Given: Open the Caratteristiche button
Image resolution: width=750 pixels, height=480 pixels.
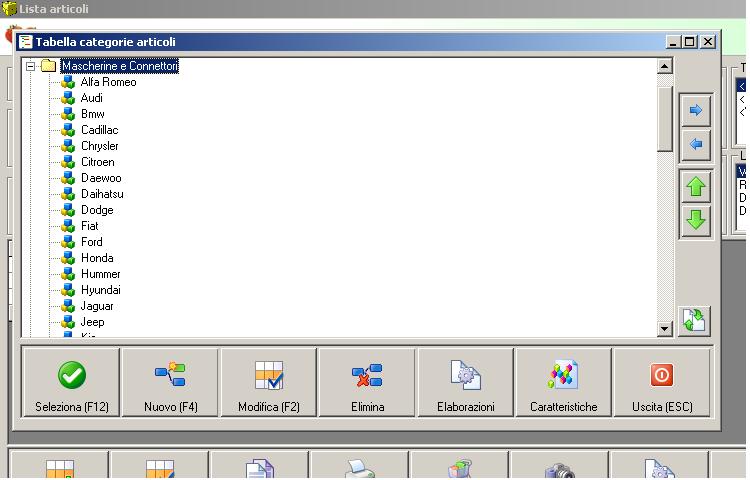Looking at the screenshot, I should 563,382.
